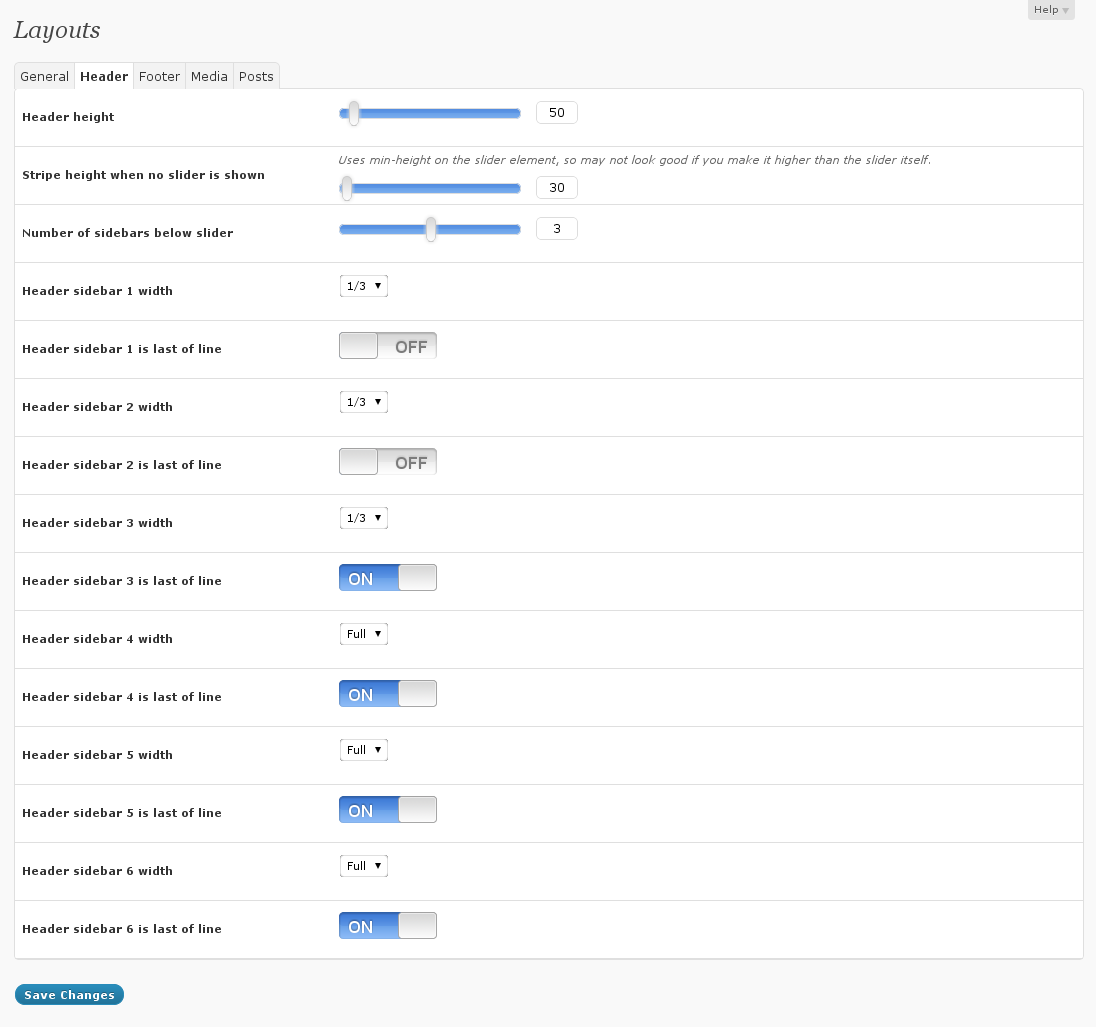Viewport: 1096px width, 1027px height.
Task: Switch to the Footer tab
Action: (x=159, y=76)
